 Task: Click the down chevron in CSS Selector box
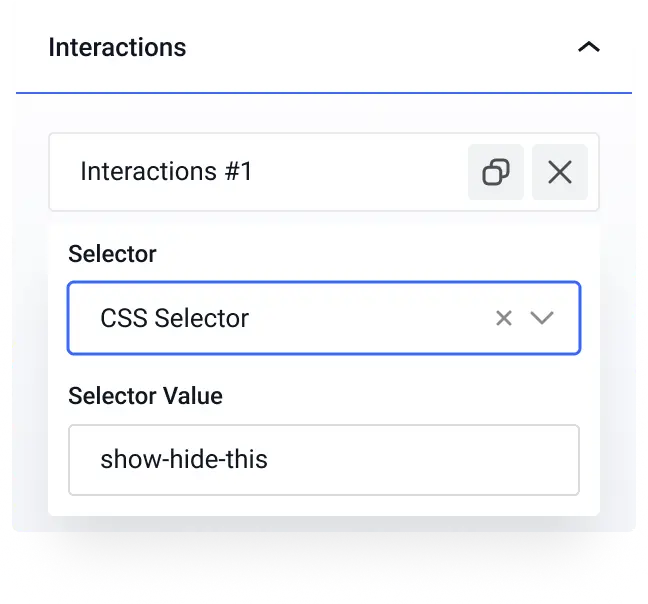541,318
